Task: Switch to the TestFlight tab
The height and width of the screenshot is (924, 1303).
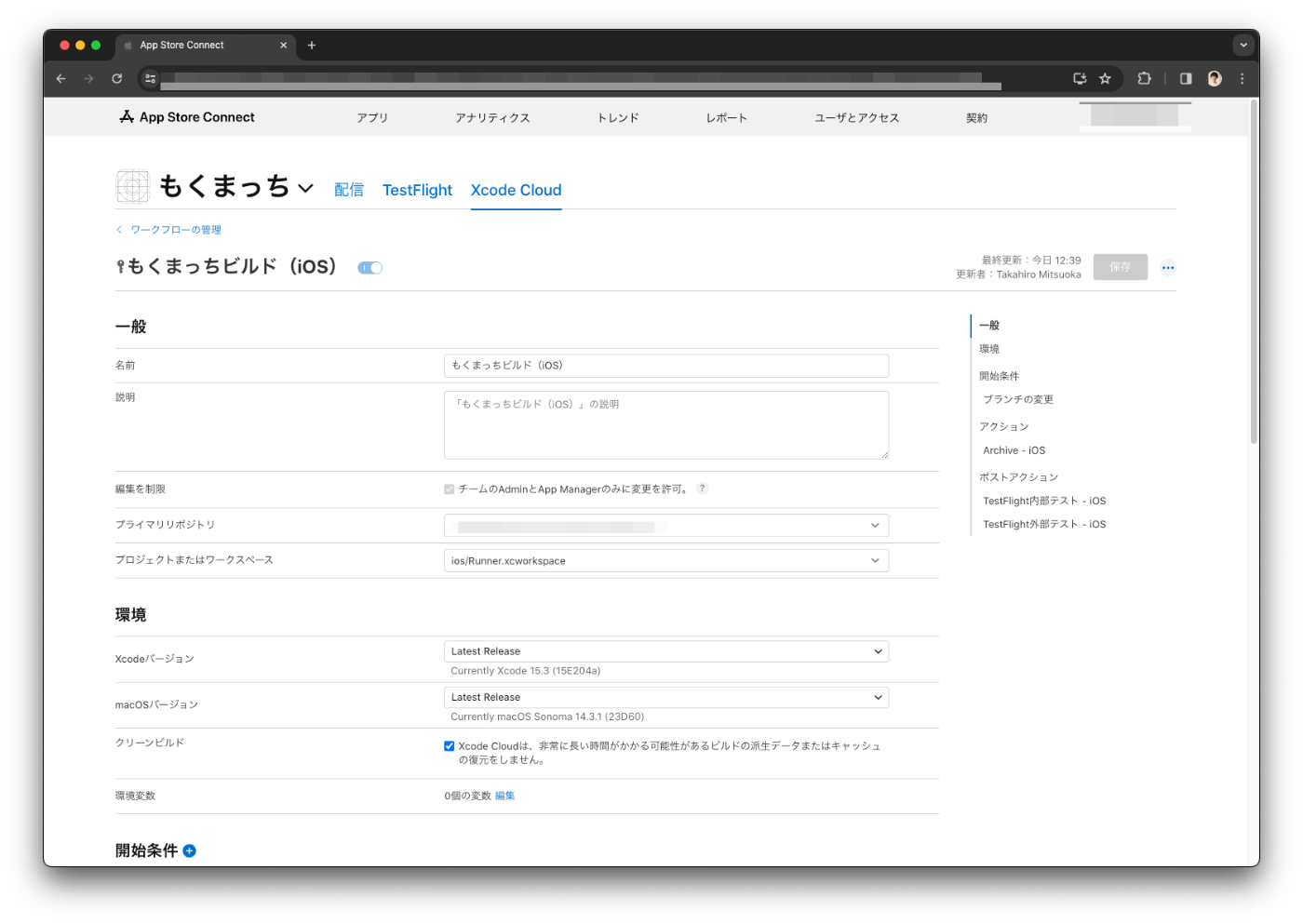Action: tap(417, 190)
